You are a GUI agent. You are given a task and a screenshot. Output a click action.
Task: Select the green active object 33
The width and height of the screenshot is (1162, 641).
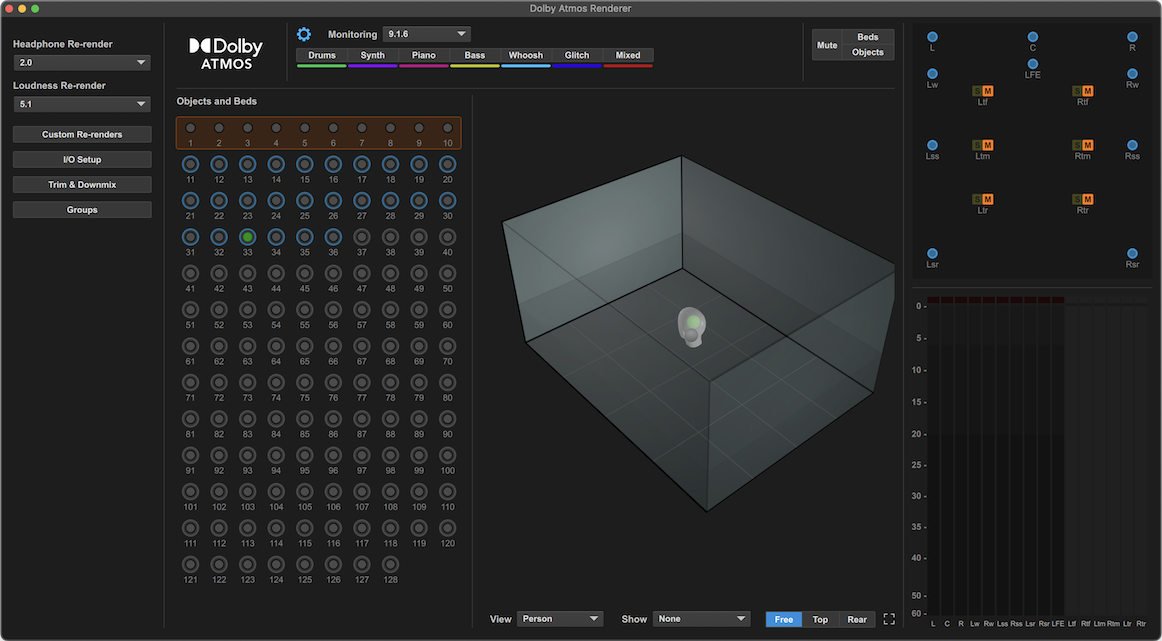(x=248, y=237)
